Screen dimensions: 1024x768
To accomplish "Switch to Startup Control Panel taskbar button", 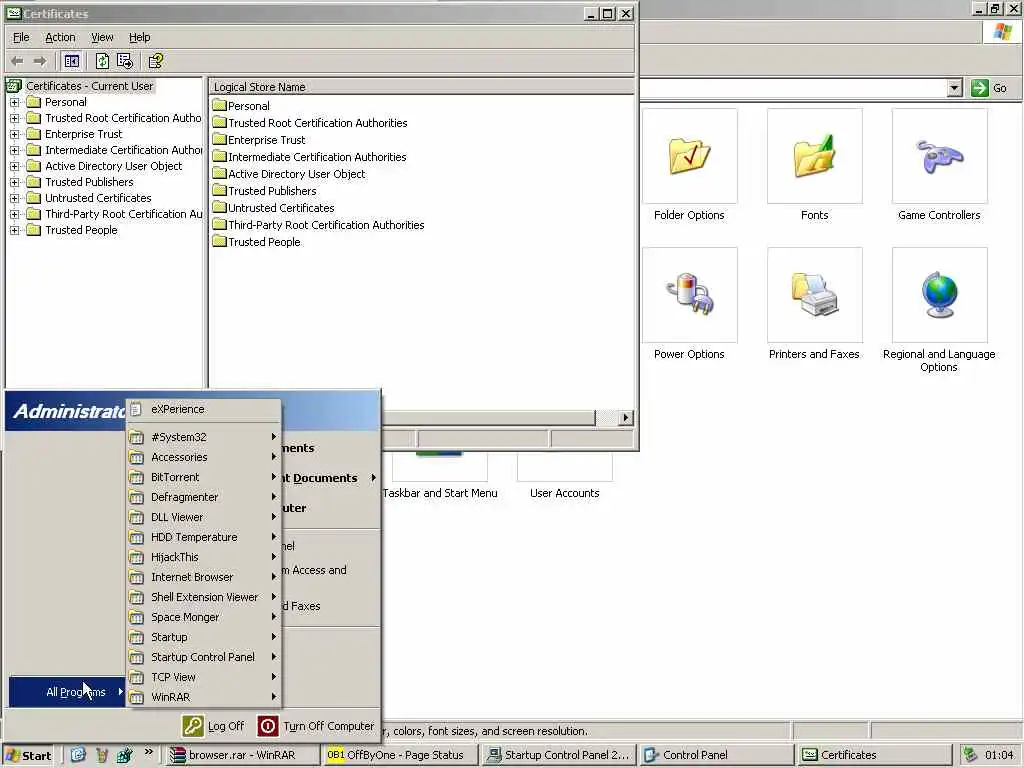I will coord(560,755).
